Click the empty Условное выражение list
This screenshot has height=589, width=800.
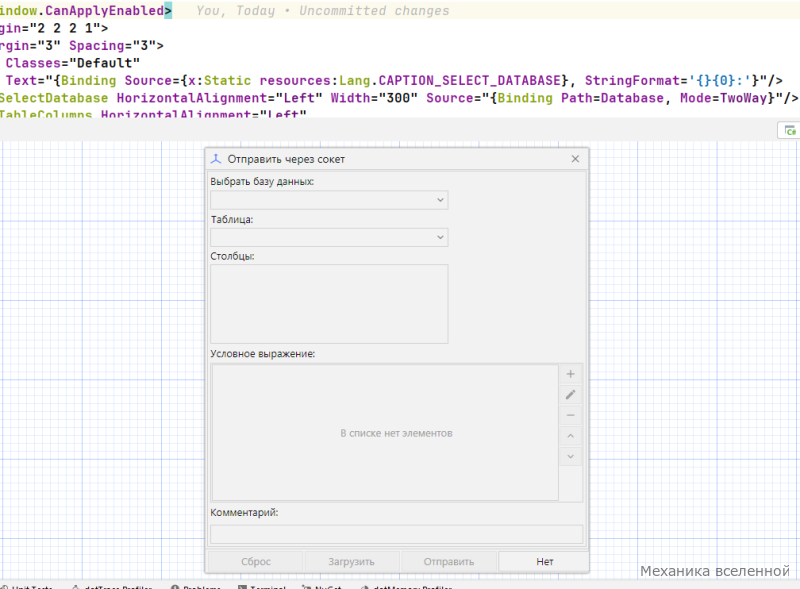coord(385,432)
